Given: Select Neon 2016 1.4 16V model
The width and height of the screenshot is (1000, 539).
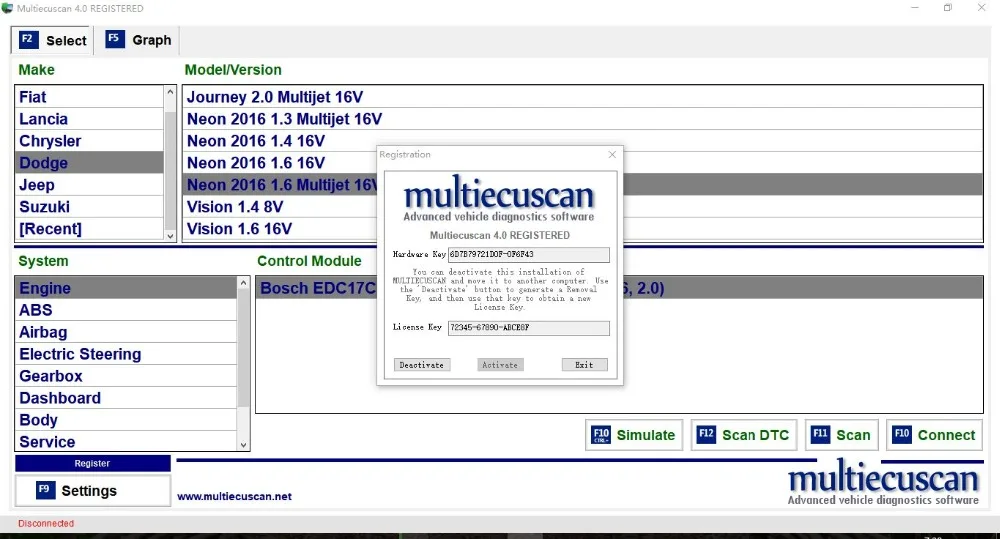Looking at the screenshot, I should point(583,141).
